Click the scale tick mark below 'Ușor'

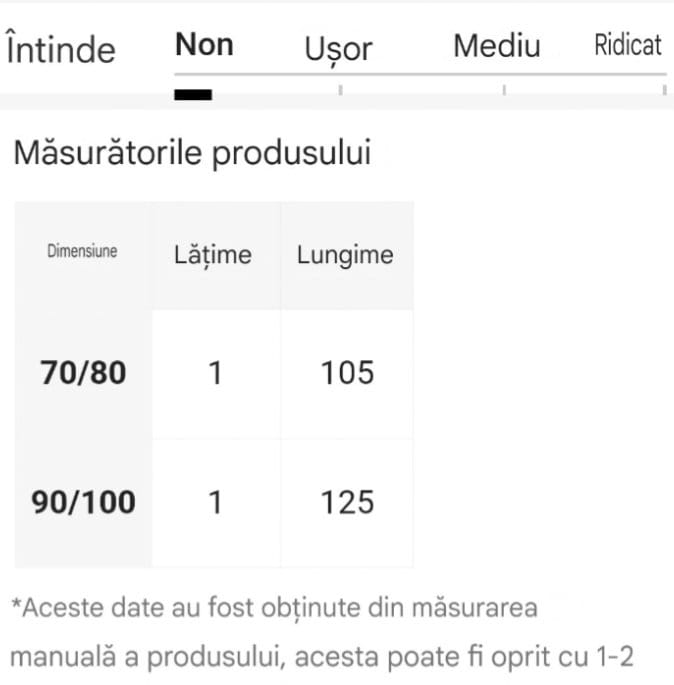[340, 91]
